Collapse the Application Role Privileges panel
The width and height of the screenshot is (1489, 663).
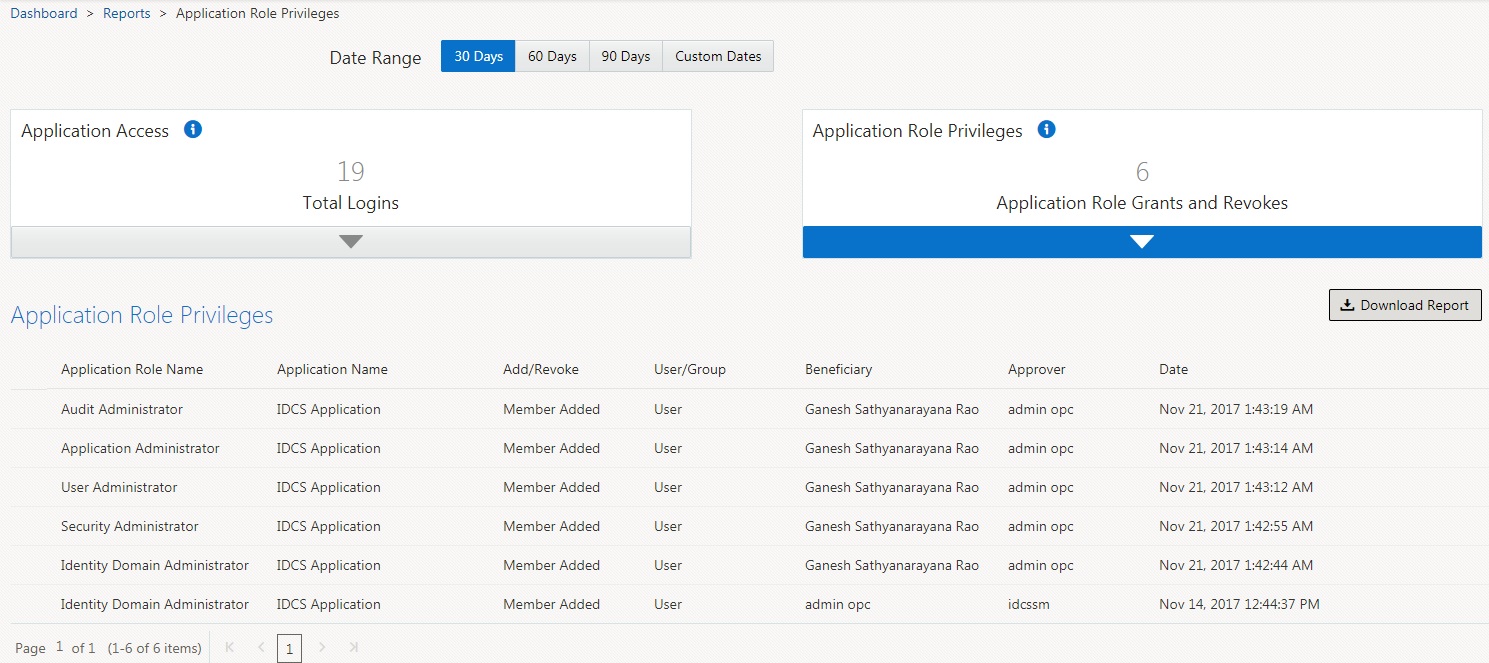[1142, 241]
